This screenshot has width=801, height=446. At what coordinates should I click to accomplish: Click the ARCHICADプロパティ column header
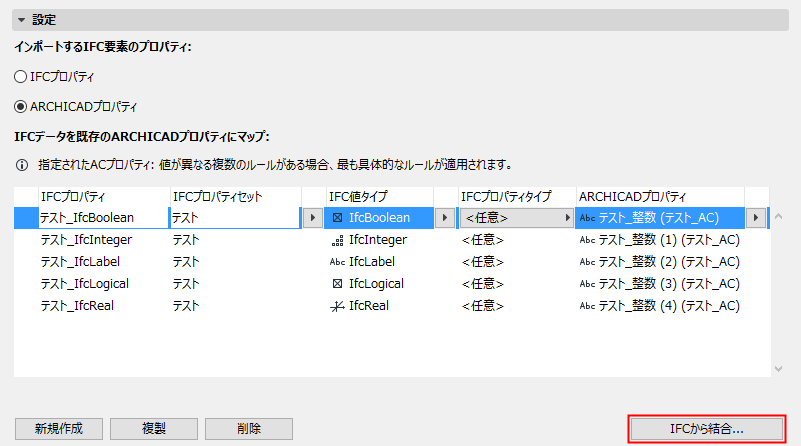click(x=660, y=197)
